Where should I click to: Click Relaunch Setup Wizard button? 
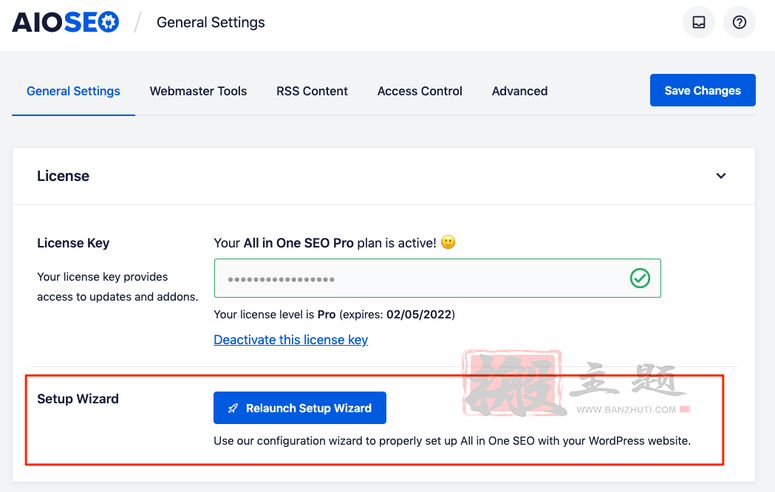[300, 408]
